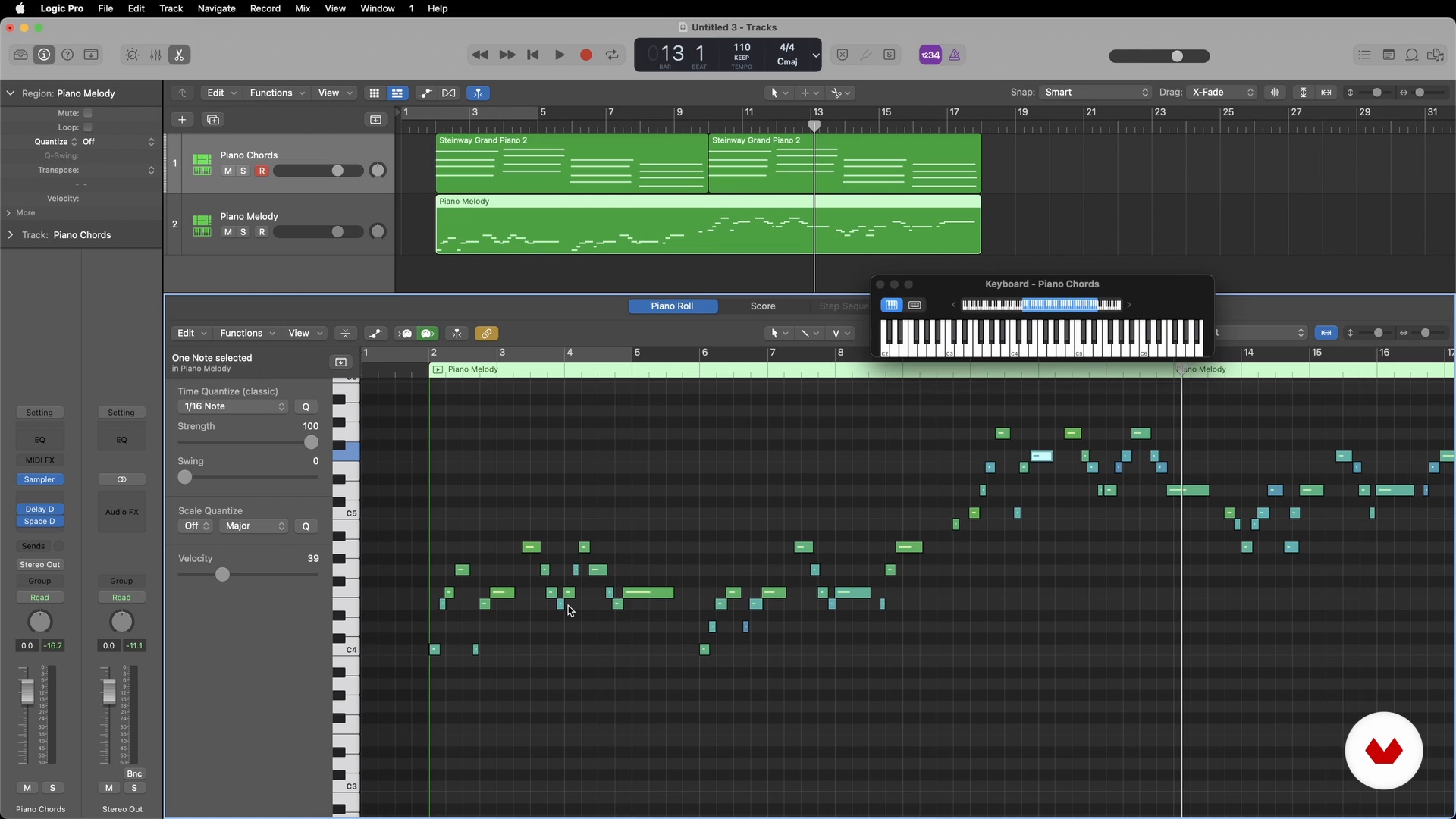This screenshot has width=1456, height=819.
Task: Open the List Editors icon
Action: 1364,55
